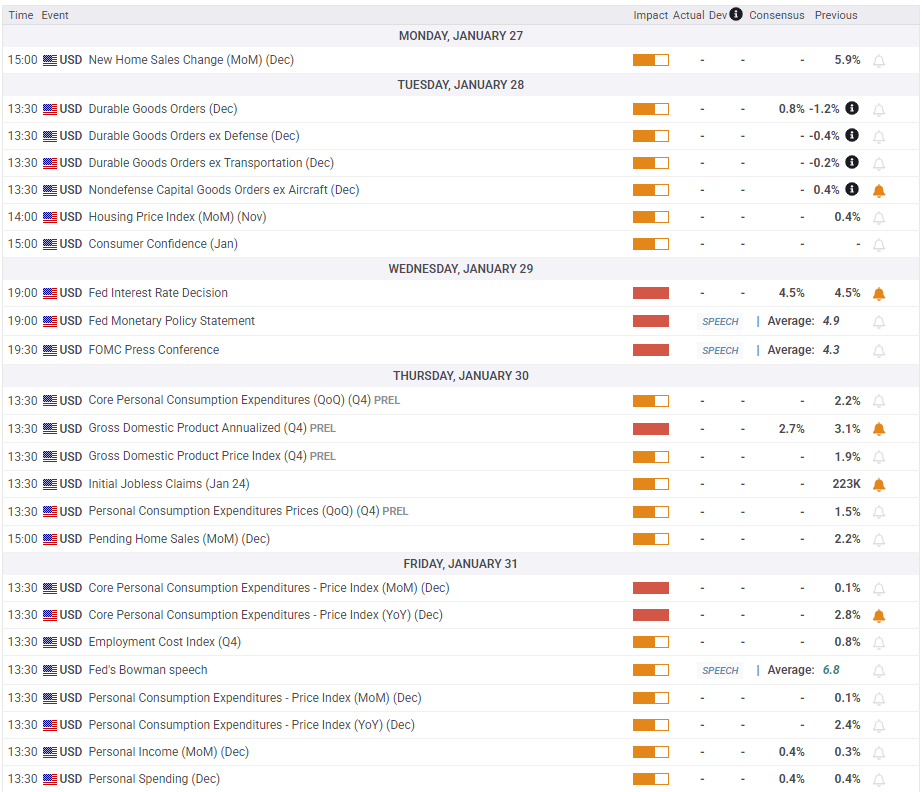The width and height of the screenshot is (922, 792).
Task: Click the Impact column header
Action: click(650, 15)
